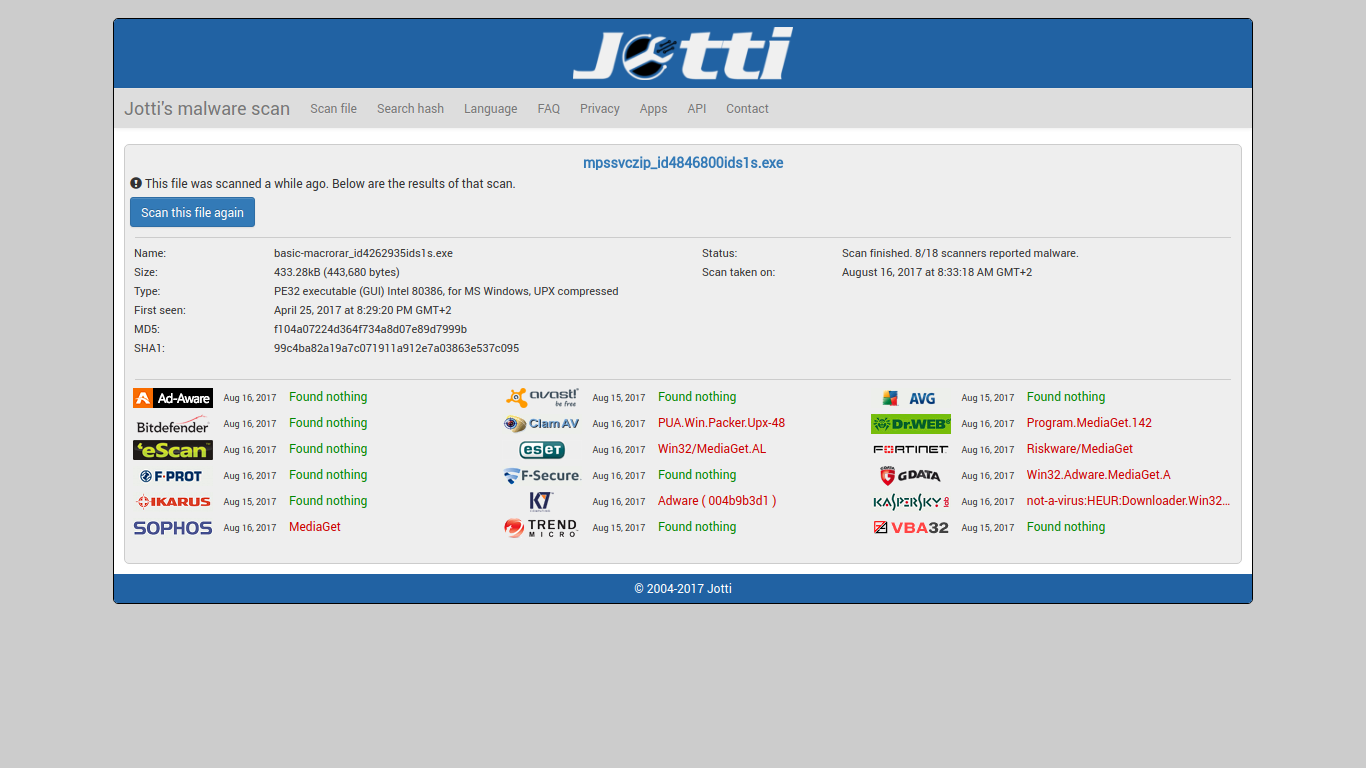The image size is (1366, 768).
Task: Click the ClamAV result PUA.Win.Packer.Upx-48
Action: point(721,423)
